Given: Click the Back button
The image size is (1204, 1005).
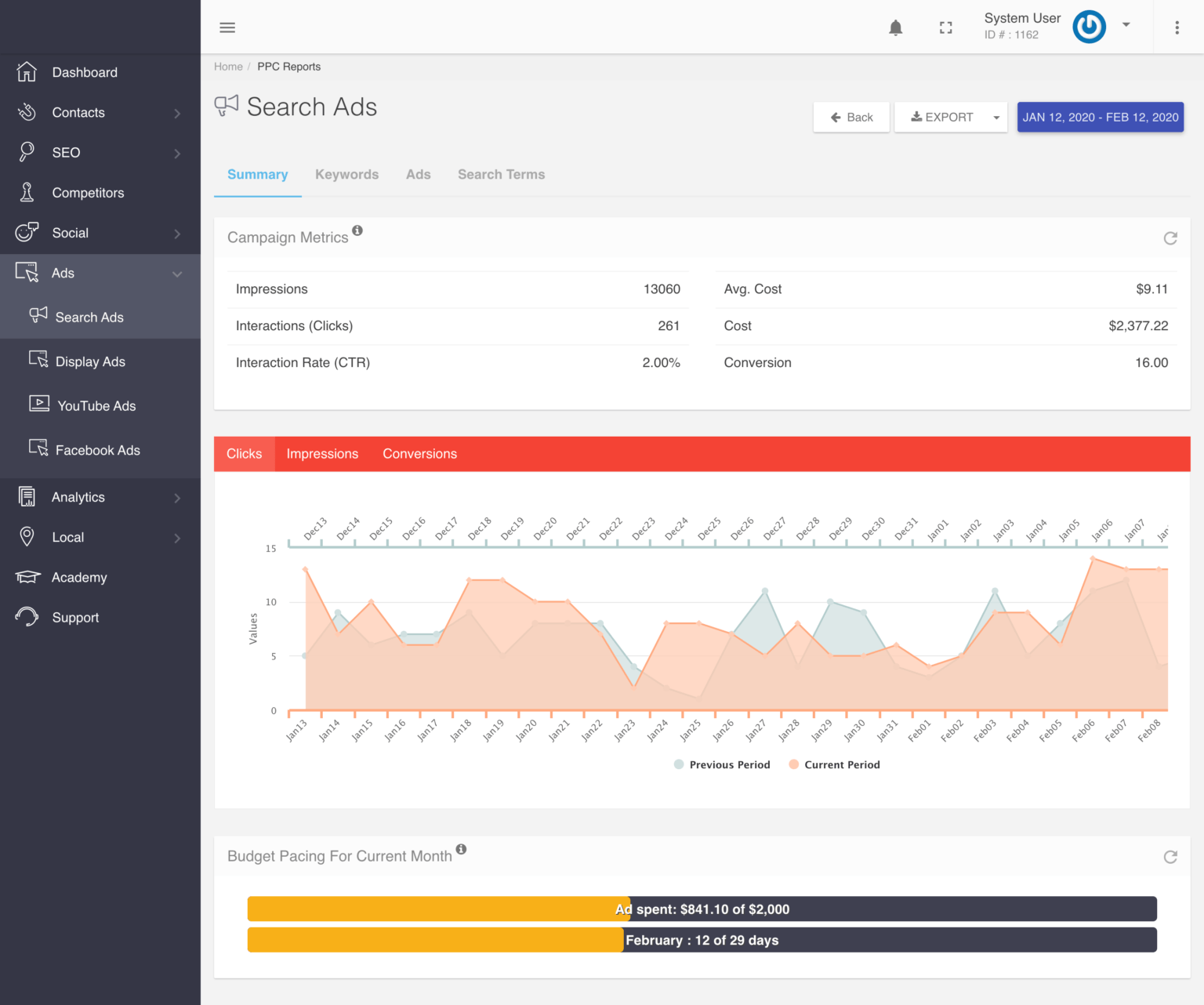Looking at the screenshot, I should coord(851,117).
